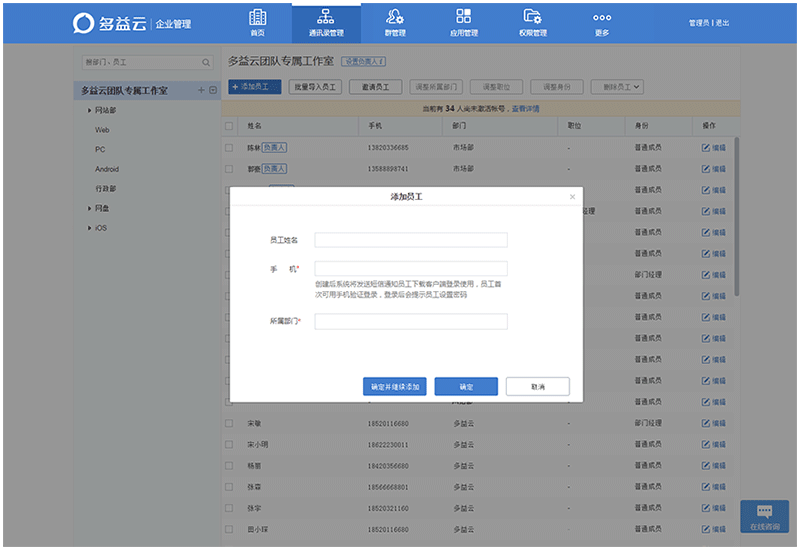This screenshot has height=550, width=800.
Task: Click the employee table vertical scrollbar
Action: 736,216
